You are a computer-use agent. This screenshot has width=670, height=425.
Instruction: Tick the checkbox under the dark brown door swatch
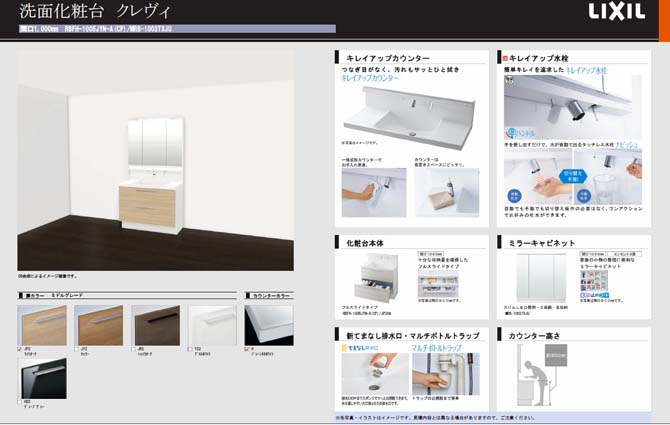coord(133,349)
